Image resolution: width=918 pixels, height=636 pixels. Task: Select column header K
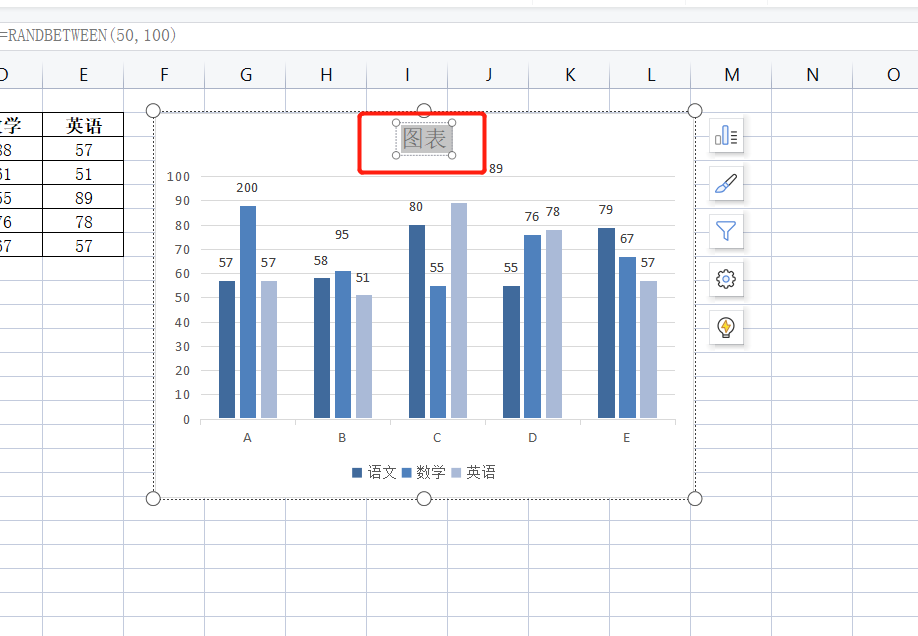(569, 75)
